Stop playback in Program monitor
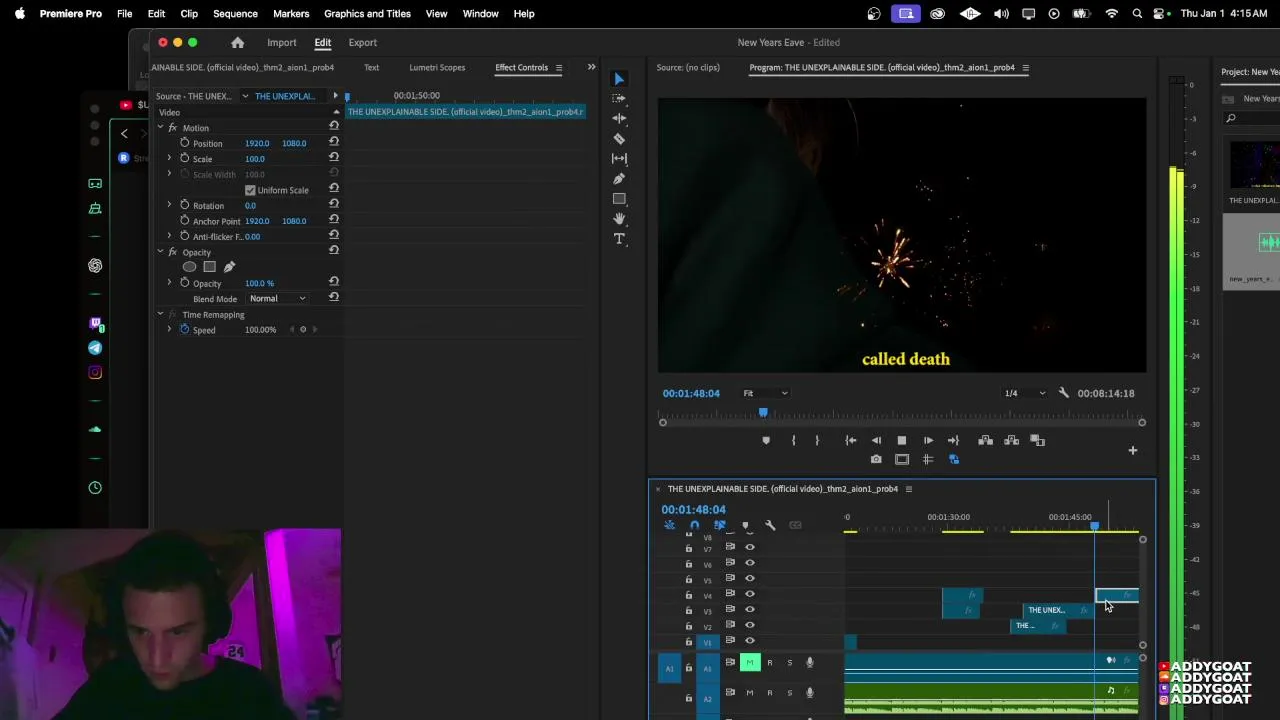Screen dimensions: 1280x720 tap(901, 440)
